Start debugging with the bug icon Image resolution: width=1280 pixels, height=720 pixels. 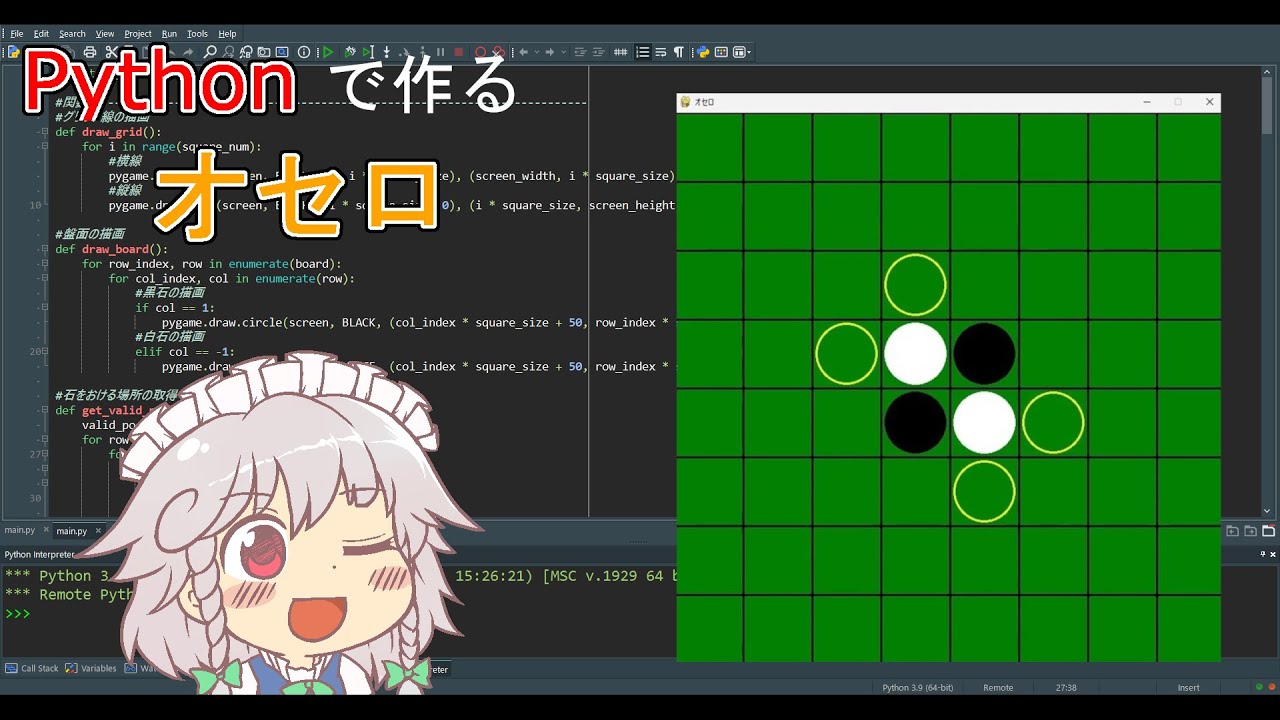(x=350, y=52)
